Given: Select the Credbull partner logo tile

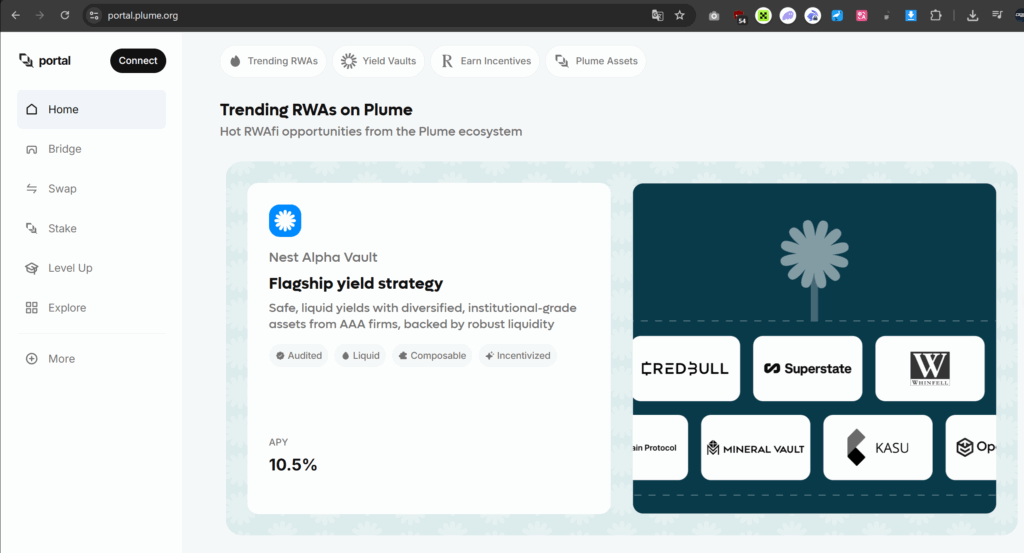Looking at the screenshot, I should tap(686, 368).
